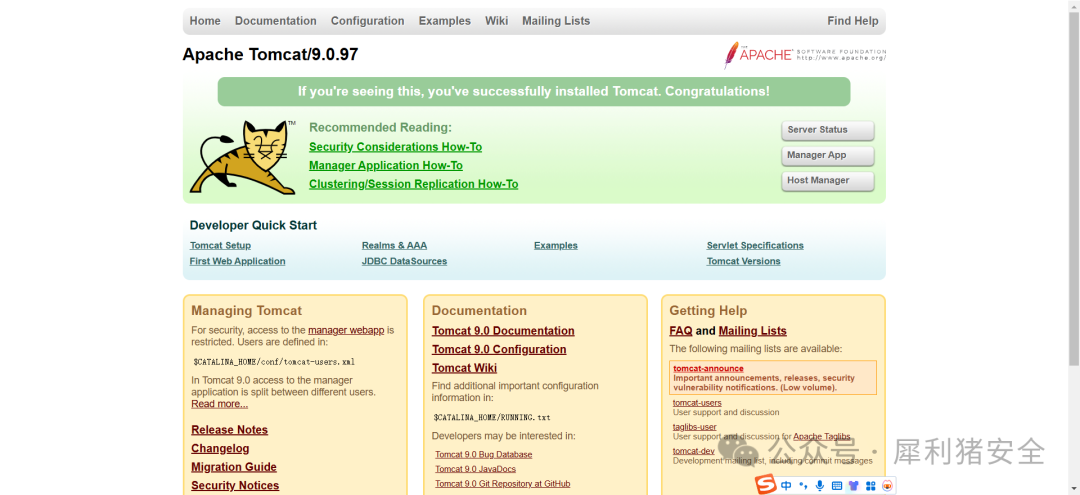The image size is (1080, 495).
Task: Open Tomcat 9.0 JavaDocs link
Action: point(475,469)
